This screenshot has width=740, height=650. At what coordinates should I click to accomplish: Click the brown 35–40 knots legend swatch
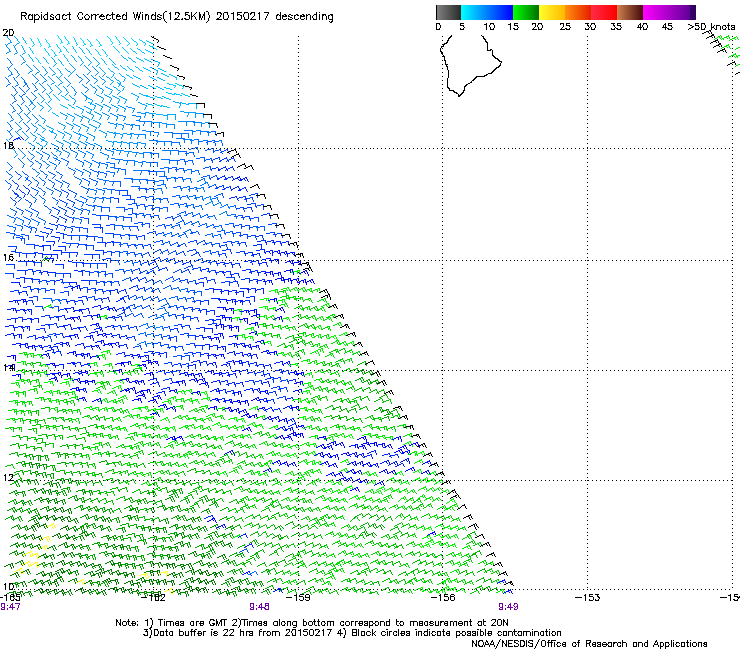[630, 12]
